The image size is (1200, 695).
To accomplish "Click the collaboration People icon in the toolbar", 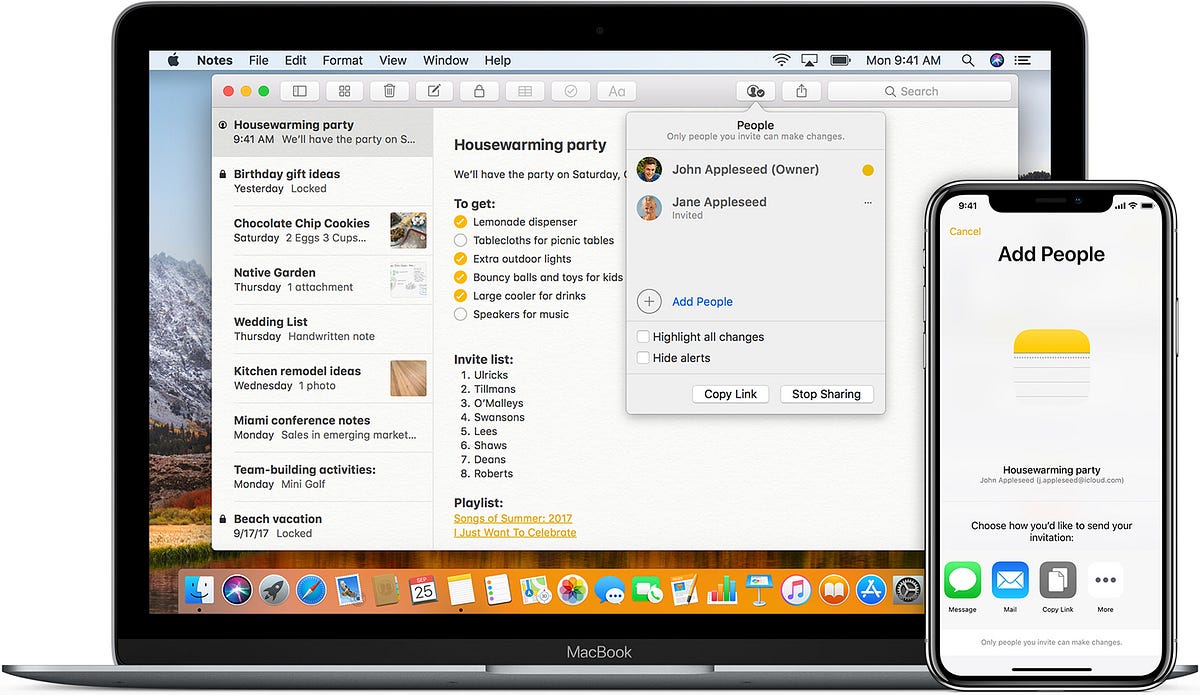I will 755,90.
